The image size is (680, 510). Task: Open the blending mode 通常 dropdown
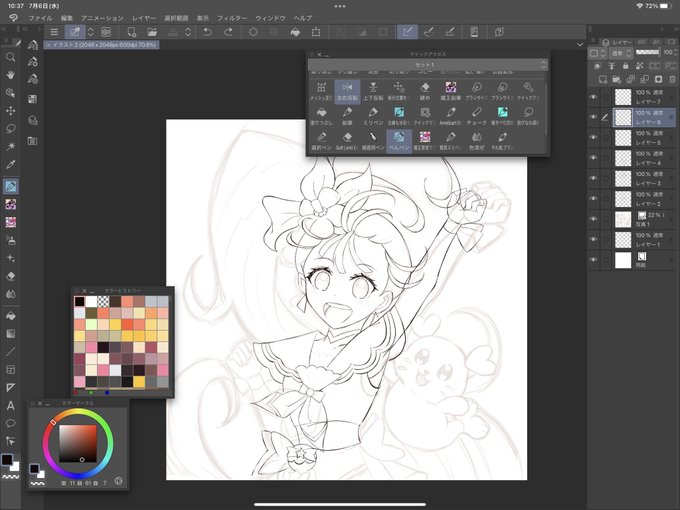tap(621, 53)
